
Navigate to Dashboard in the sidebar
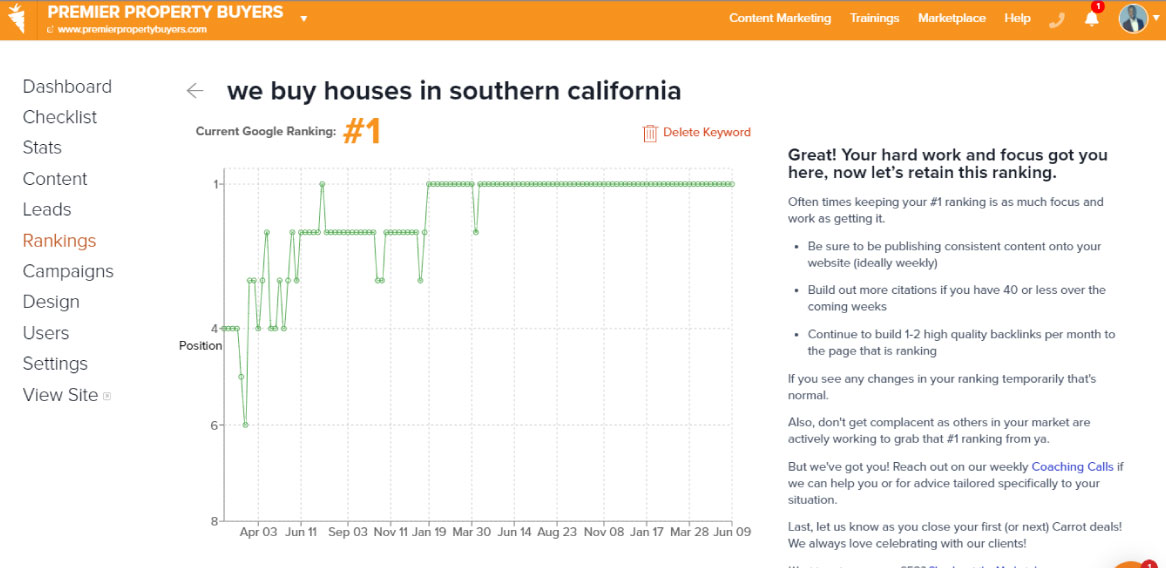pos(67,87)
